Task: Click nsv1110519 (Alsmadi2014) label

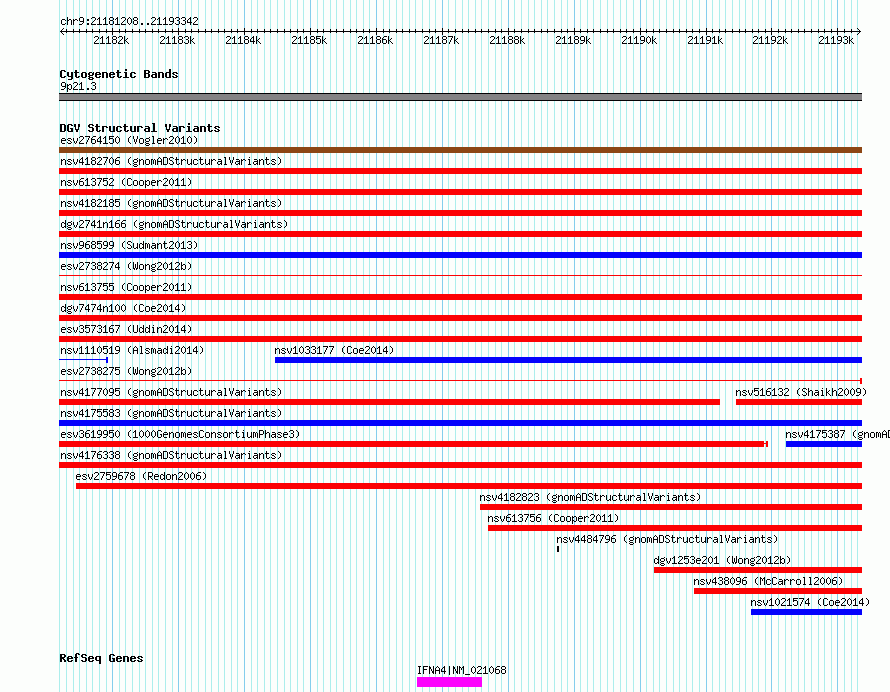Action: pyautogui.click(x=132, y=350)
